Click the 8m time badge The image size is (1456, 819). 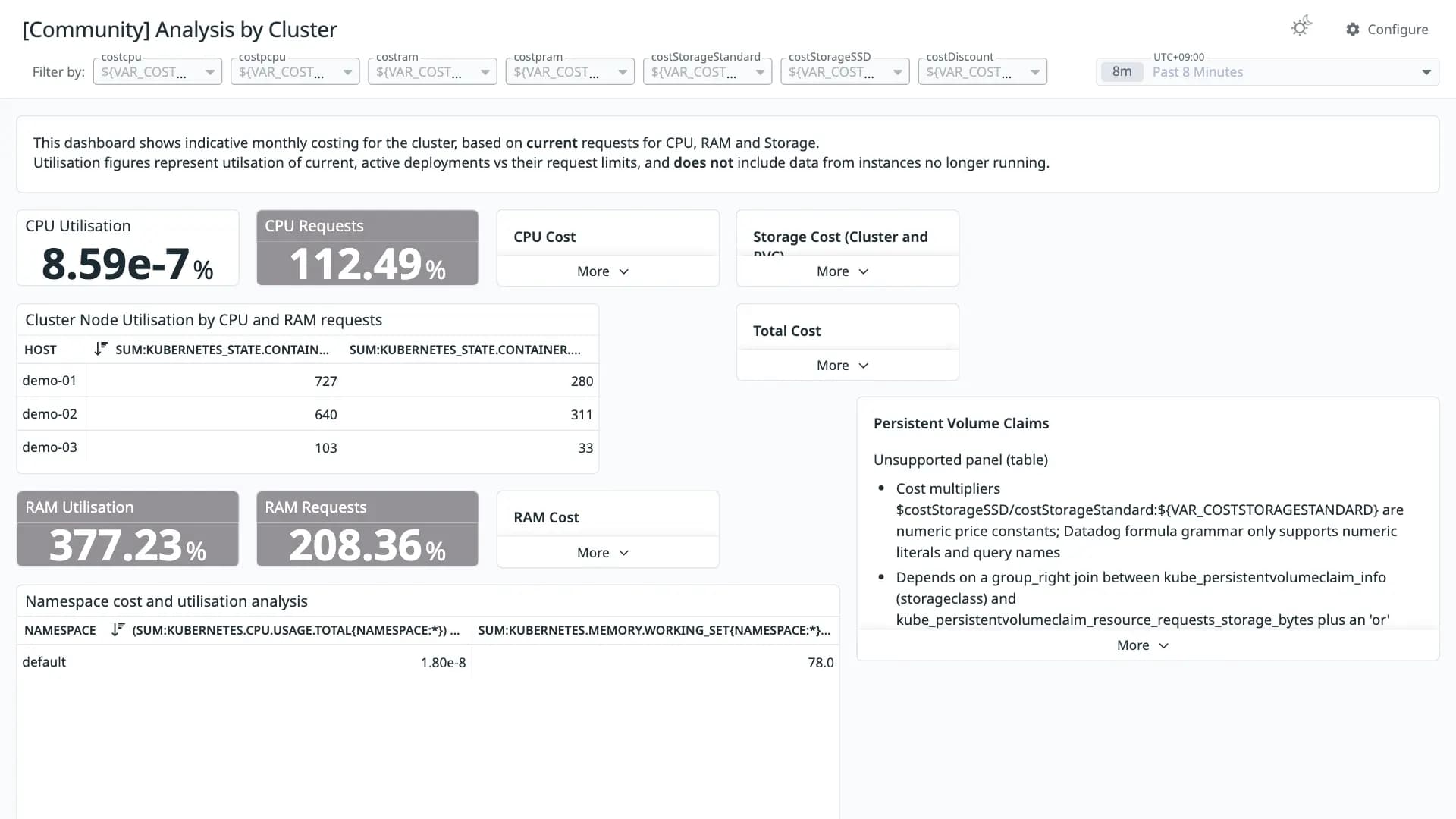(1122, 71)
